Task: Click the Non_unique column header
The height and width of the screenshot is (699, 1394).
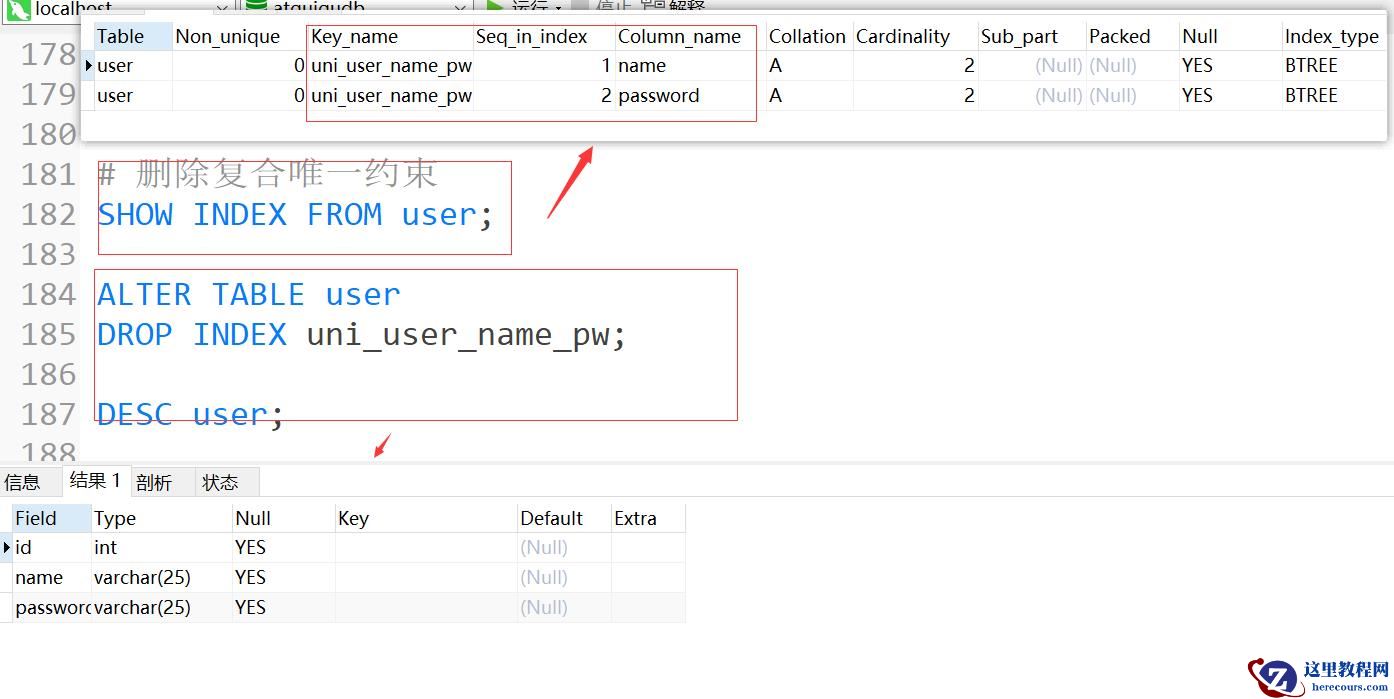Action: (239, 36)
